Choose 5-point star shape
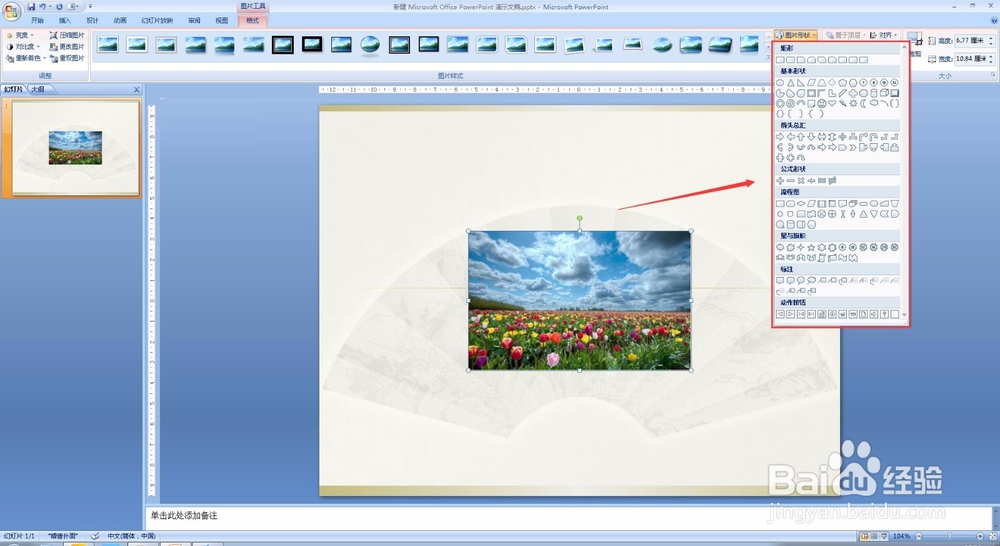Viewport: 1000px width, 546px height. (x=811, y=247)
